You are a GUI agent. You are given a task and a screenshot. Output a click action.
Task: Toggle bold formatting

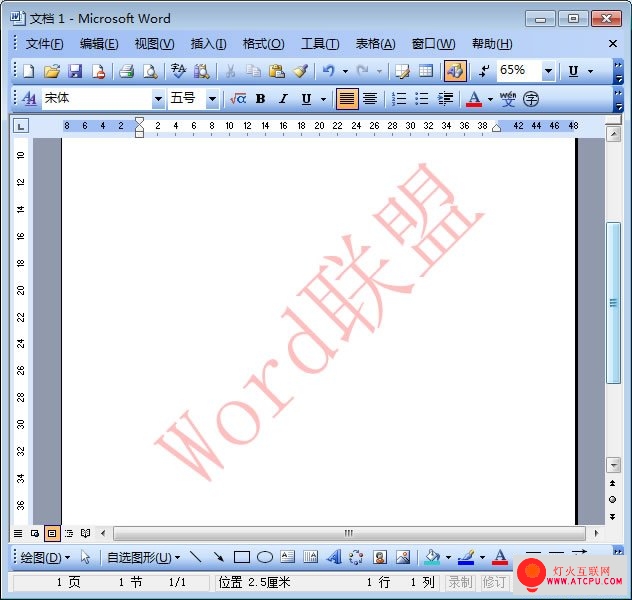(x=260, y=99)
